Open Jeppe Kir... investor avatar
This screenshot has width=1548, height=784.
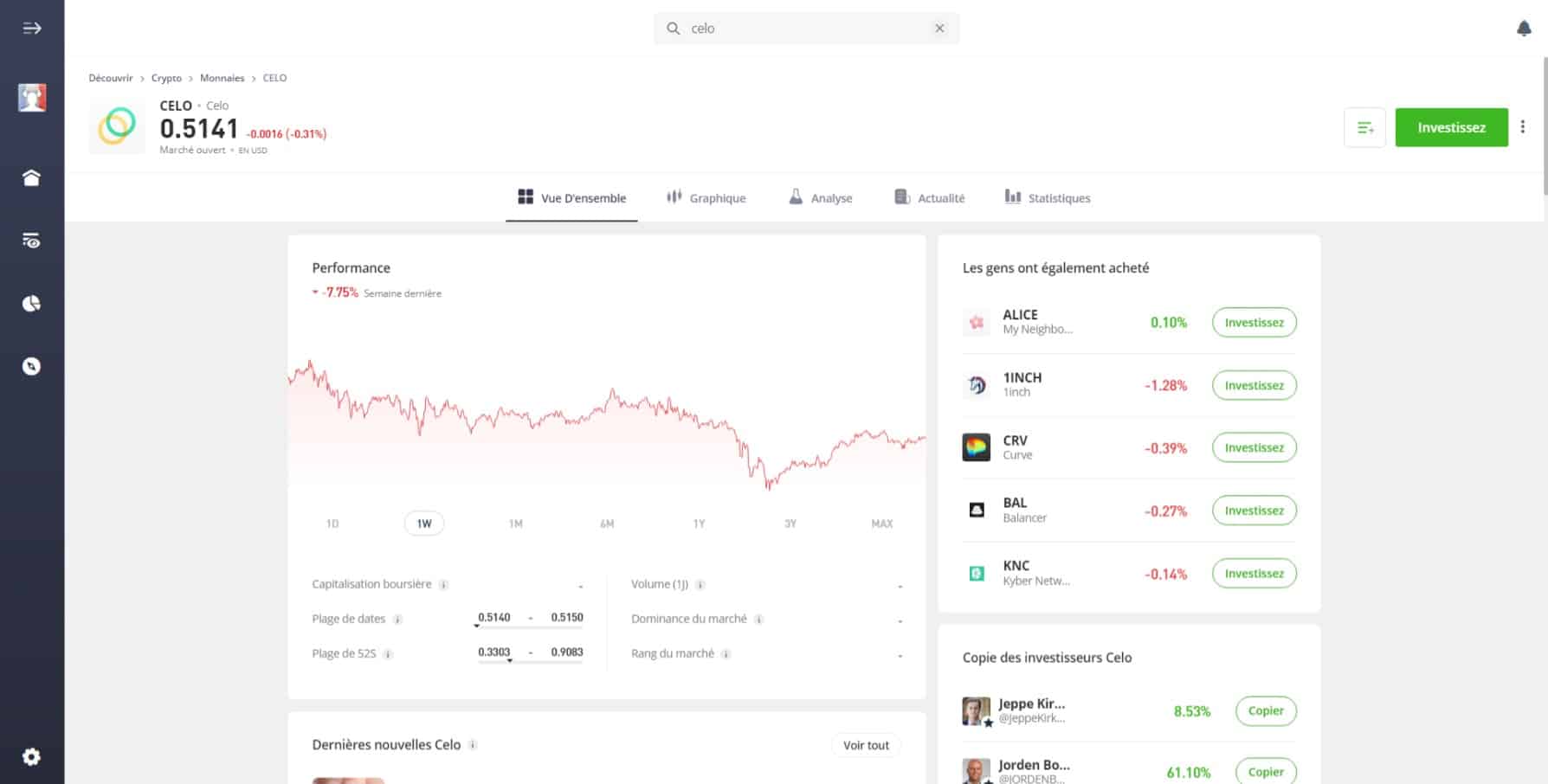click(x=977, y=711)
